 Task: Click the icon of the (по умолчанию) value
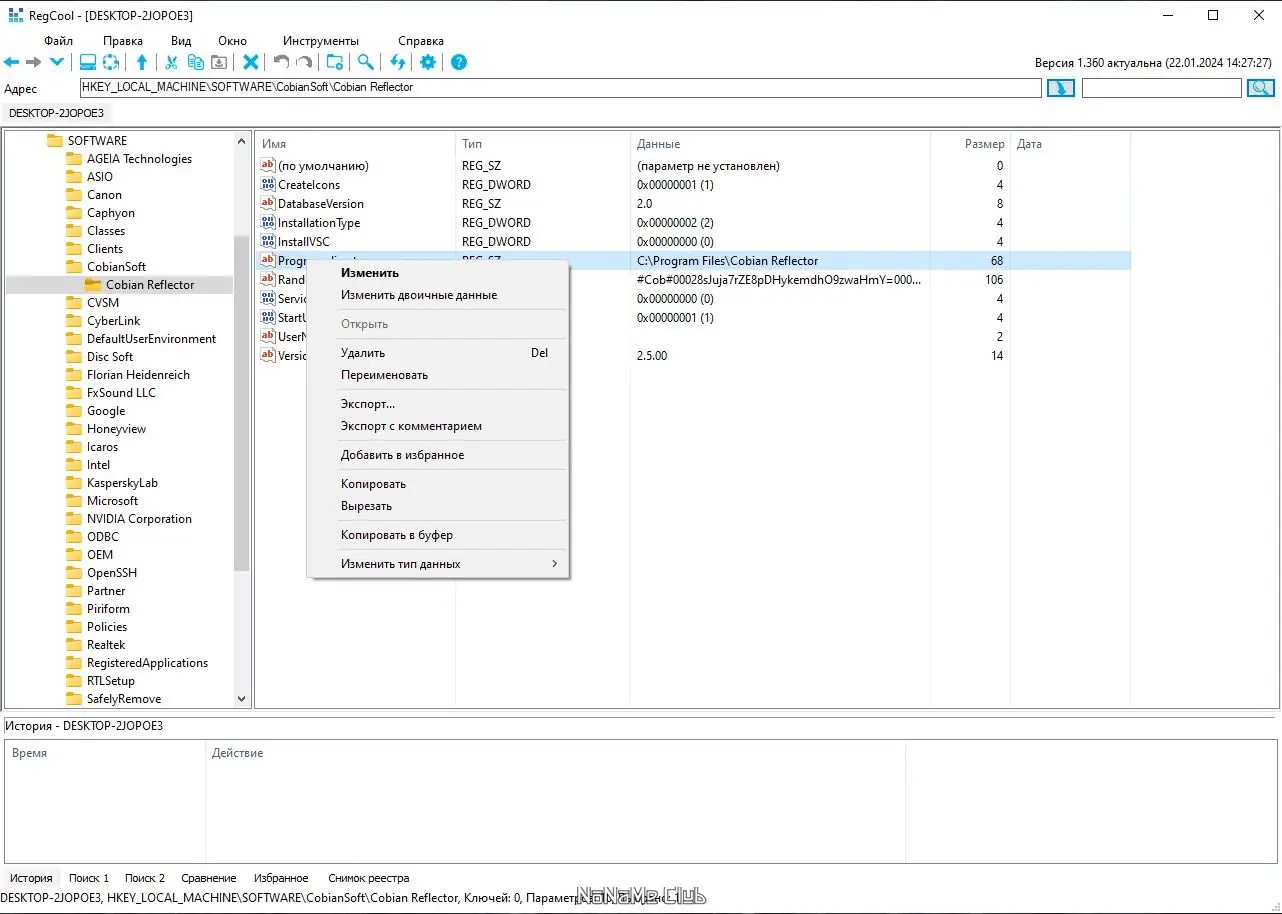coord(267,166)
